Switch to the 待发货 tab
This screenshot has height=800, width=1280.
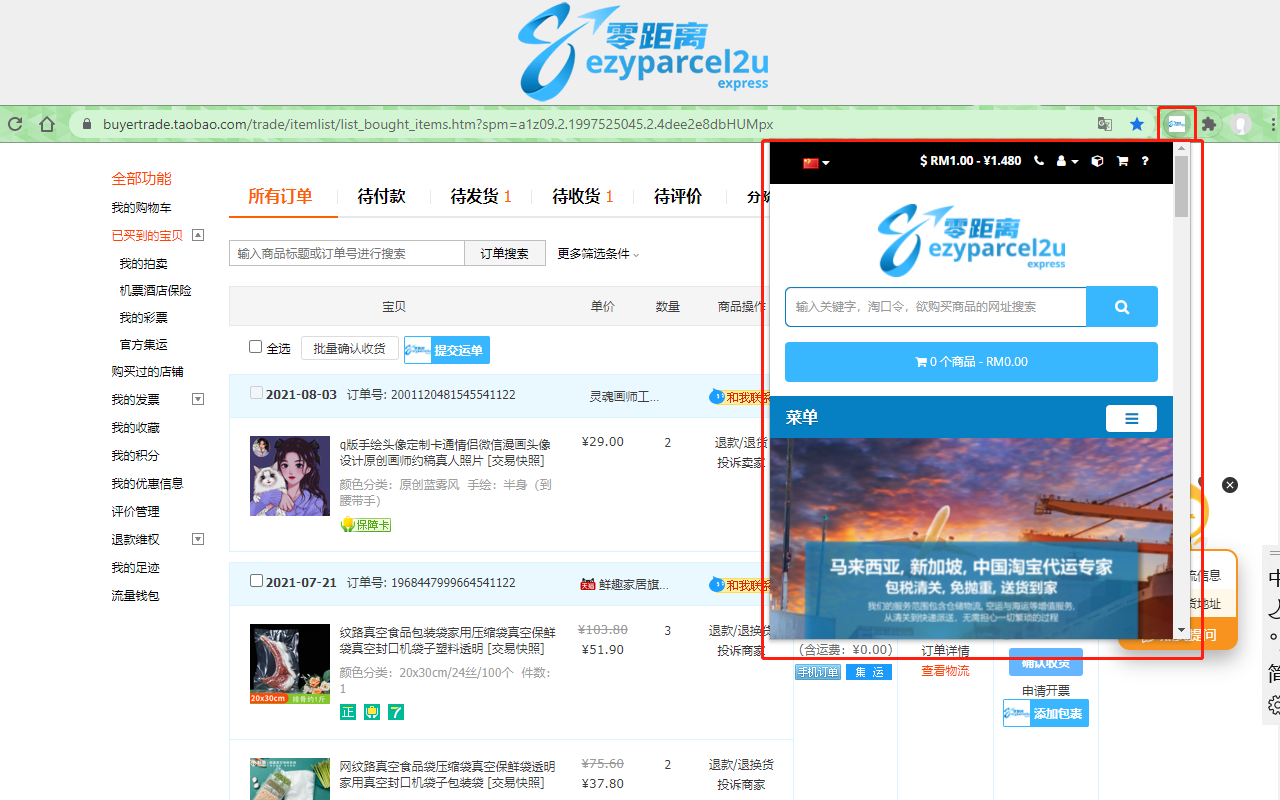click(x=481, y=196)
